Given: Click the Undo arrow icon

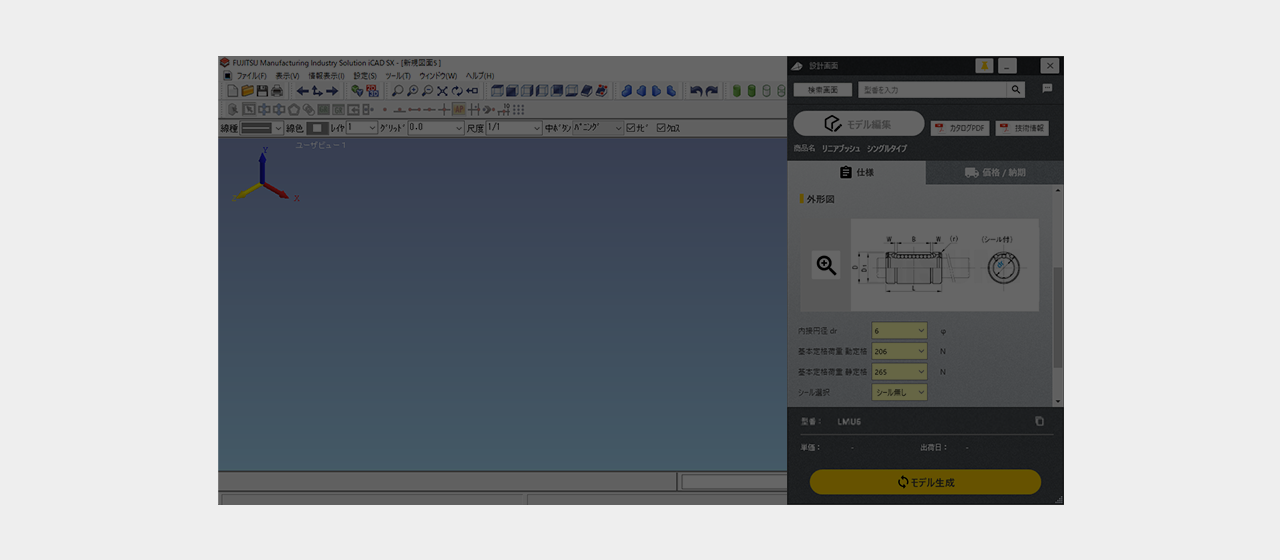Looking at the screenshot, I should [696, 91].
